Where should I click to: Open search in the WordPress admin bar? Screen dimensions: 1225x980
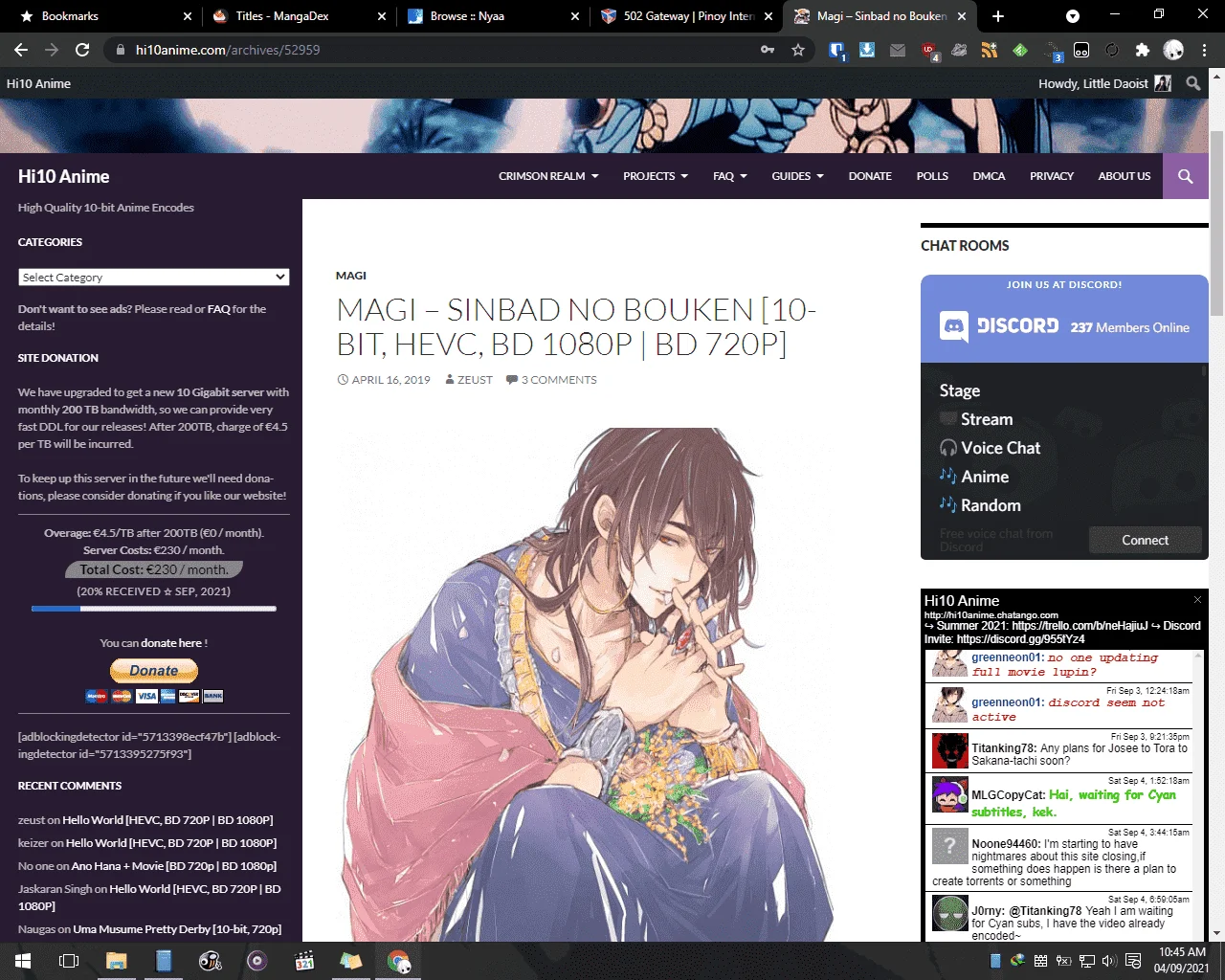1193,83
